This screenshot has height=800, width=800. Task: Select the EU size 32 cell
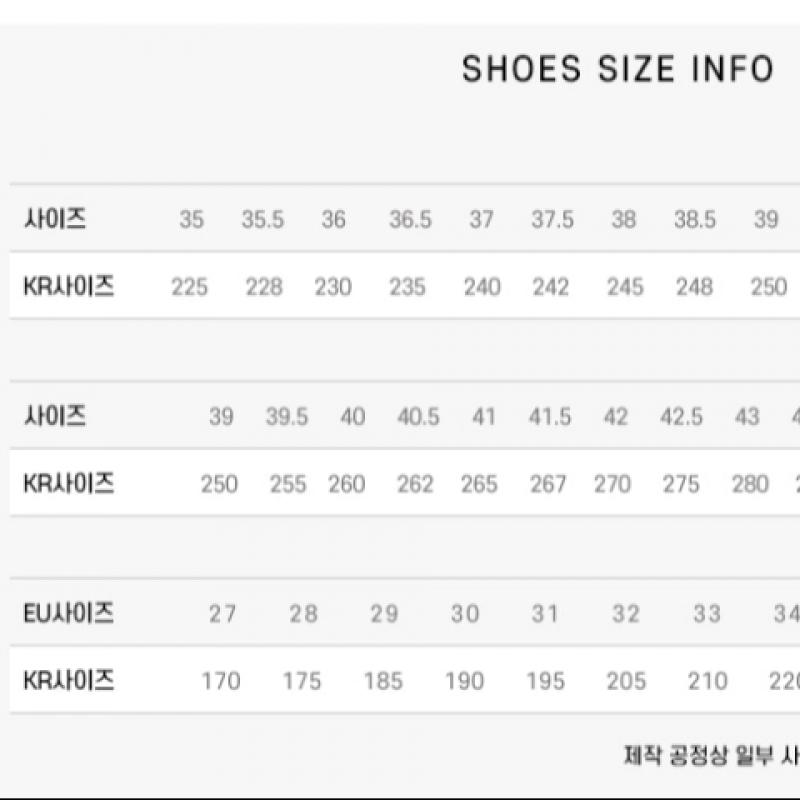click(626, 614)
